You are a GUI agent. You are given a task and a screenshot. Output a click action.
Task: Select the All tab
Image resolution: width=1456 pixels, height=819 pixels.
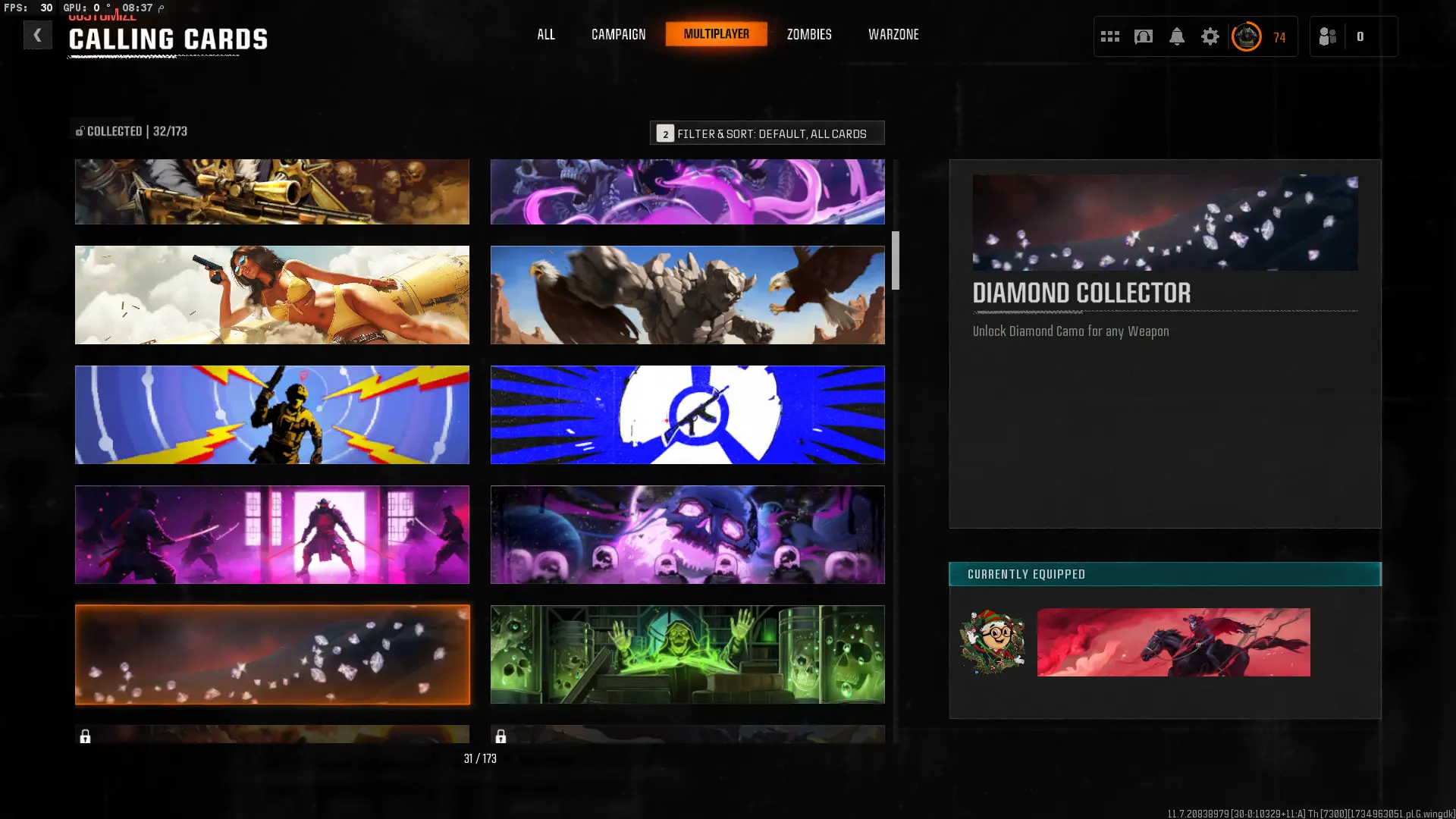[545, 34]
